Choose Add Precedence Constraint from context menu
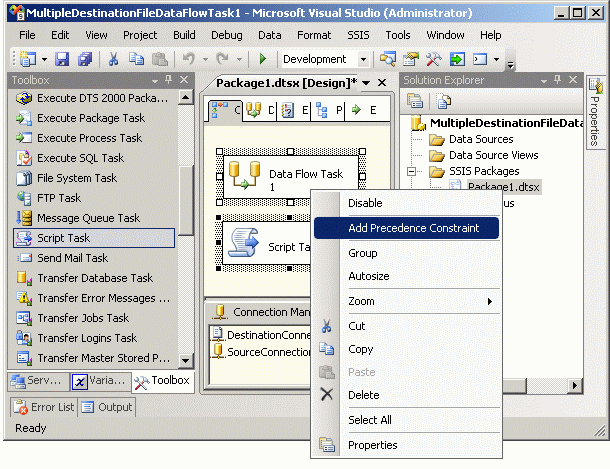Screen dimensions: 610x469 (407, 228)
